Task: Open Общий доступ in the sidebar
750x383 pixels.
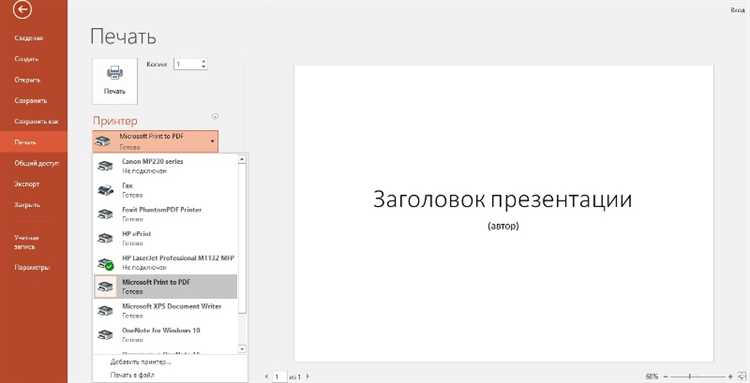Action: tap(36, 163)
